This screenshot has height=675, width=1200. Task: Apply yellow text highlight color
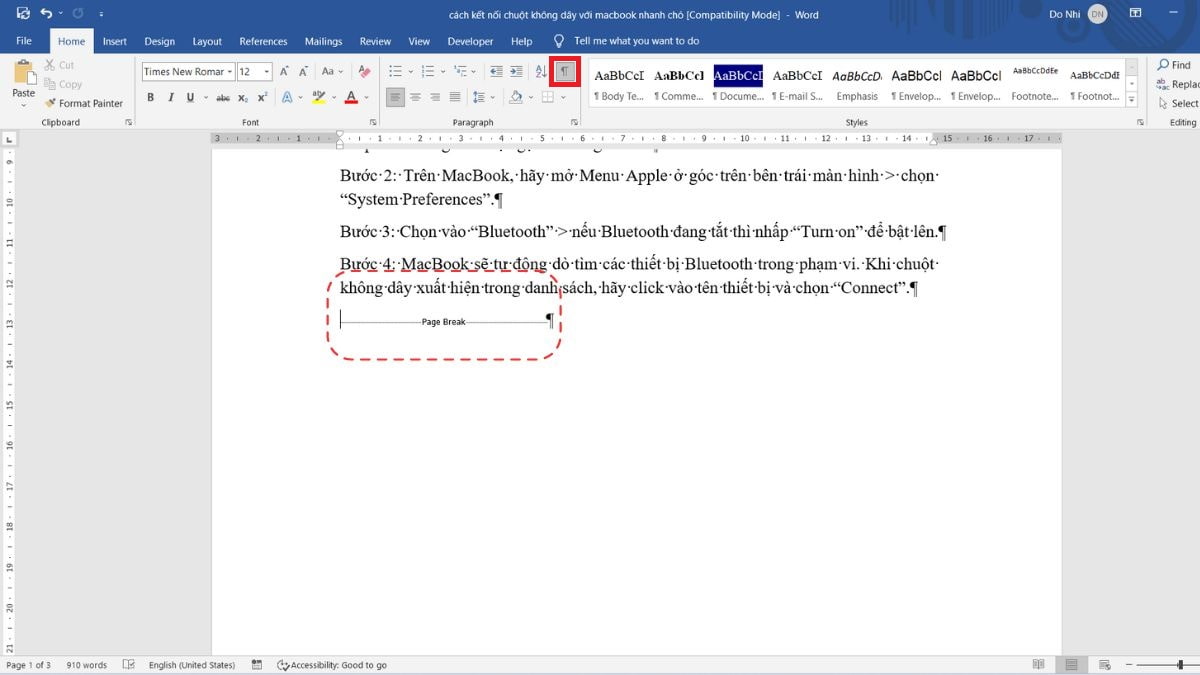tap(318, 97)
